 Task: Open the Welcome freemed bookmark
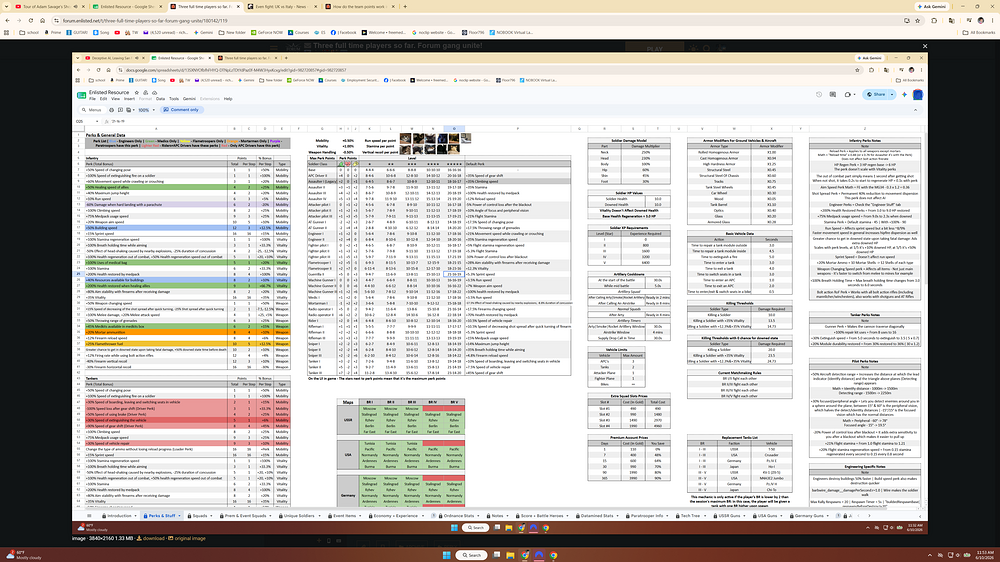coord(383,32)
